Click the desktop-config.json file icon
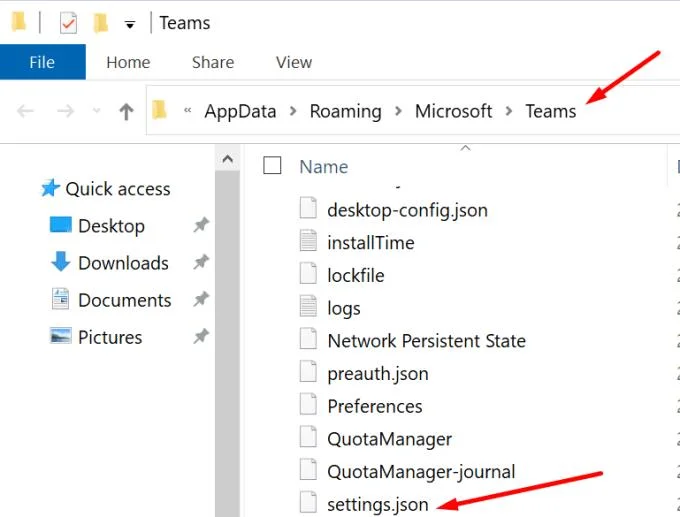 [308, 207]
